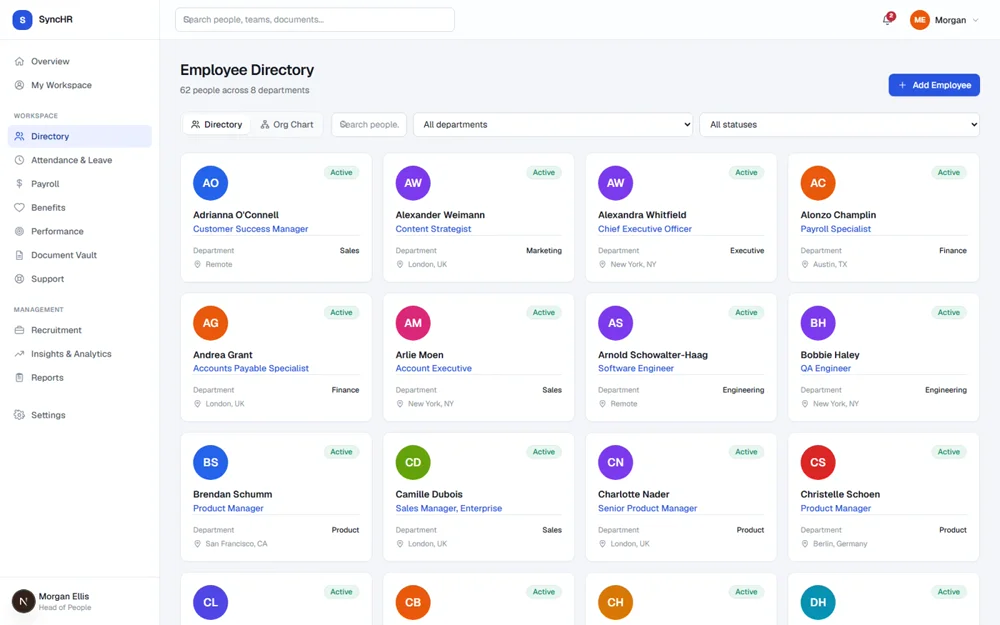Click the CD avatar of Camille Dubois
This screenshot has height=625, width=1000.
pos(413,462)
